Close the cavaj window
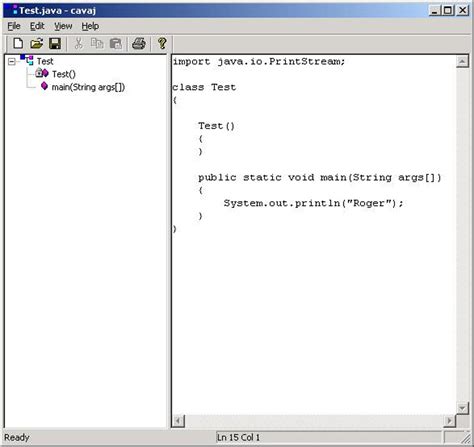 click(463, 10)
